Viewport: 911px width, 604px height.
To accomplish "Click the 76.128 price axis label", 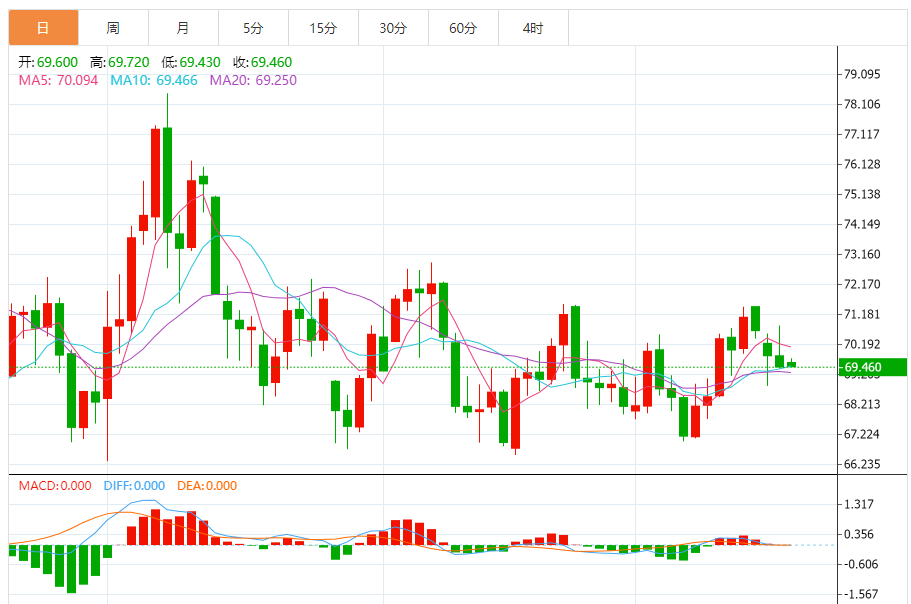I will 862,164.
